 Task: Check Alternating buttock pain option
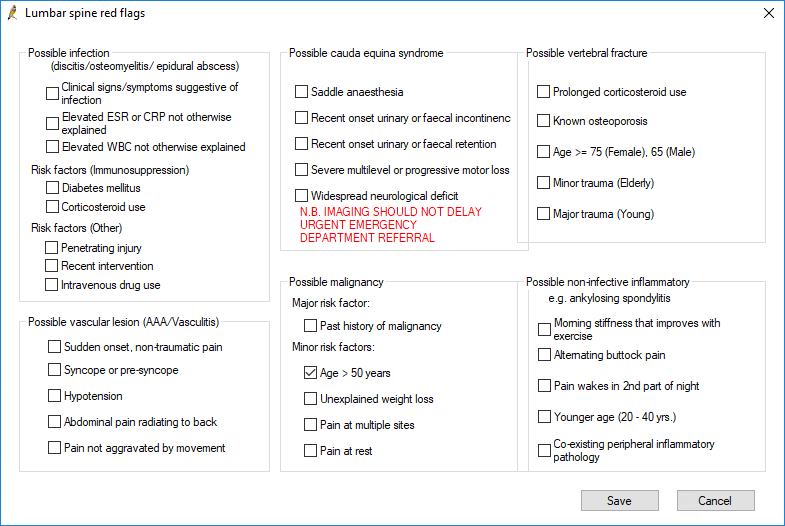(544, 355)
